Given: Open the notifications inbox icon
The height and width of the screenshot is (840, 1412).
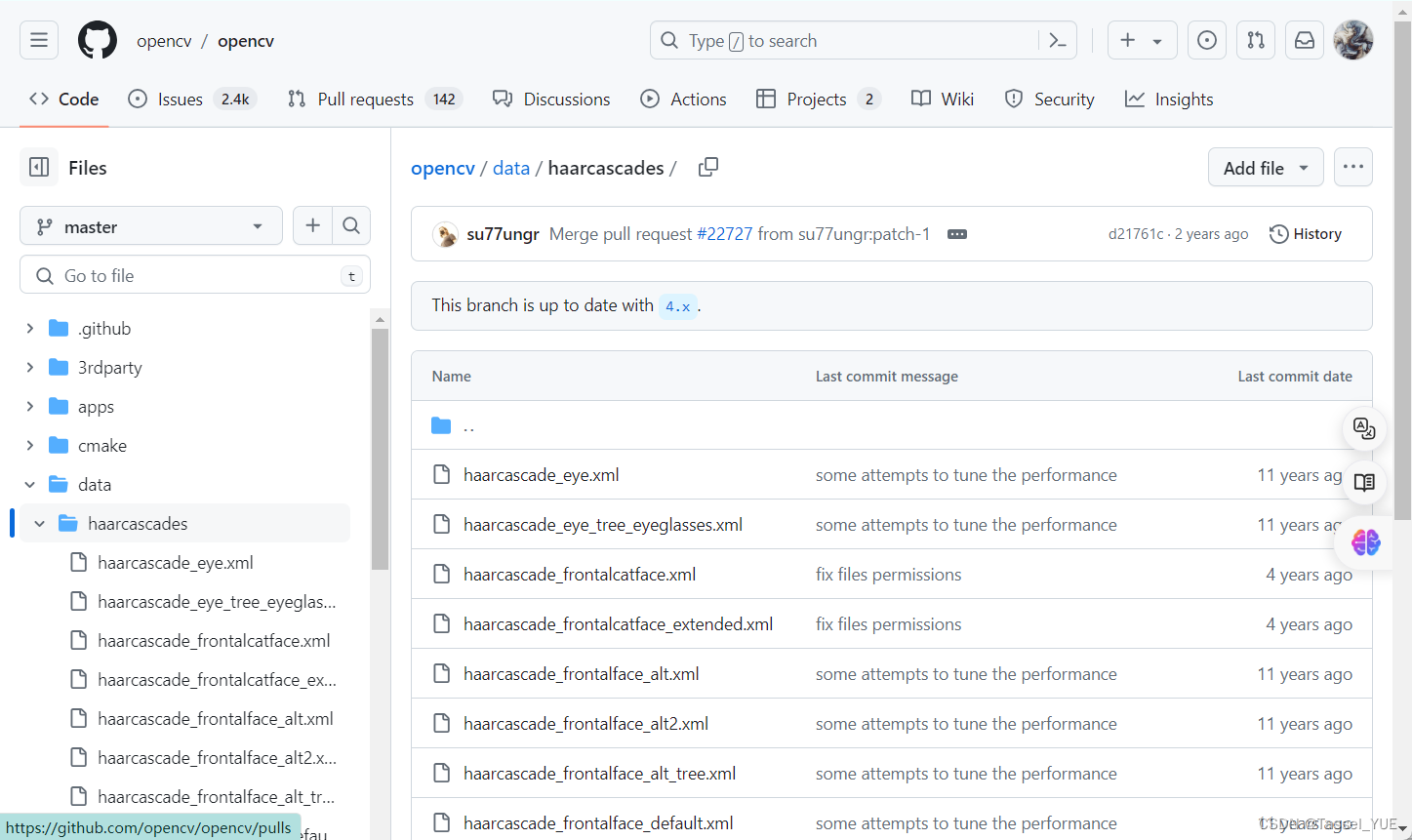Looking at the screenshot, I should point(1305,40).
